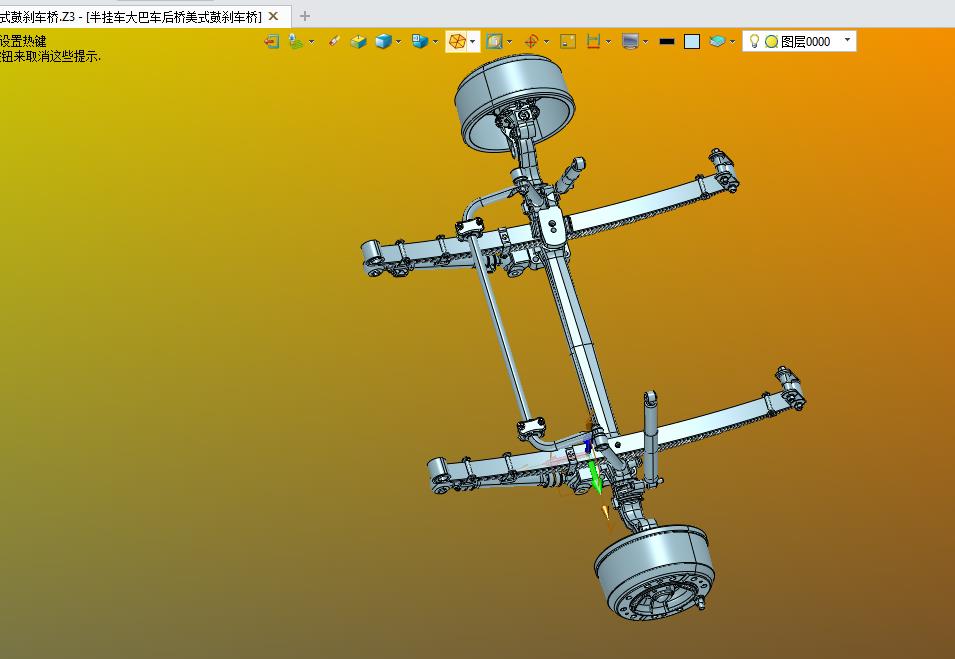Expand the layer manager icon dropdown
Viewport: 955px width, 659px height.
pos(732,41)
